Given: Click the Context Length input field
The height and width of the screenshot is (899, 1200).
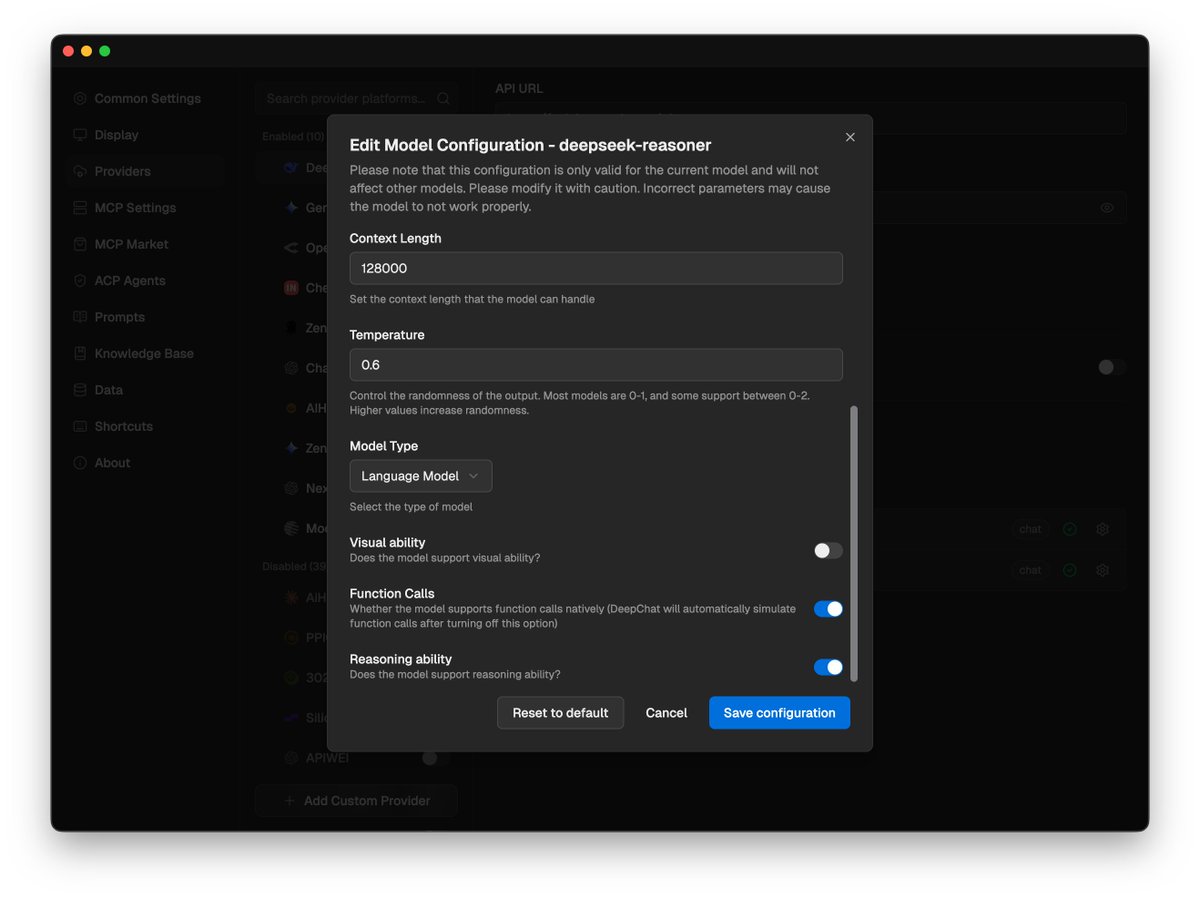Looking at the screenshot, I should [x=596, y=268].
